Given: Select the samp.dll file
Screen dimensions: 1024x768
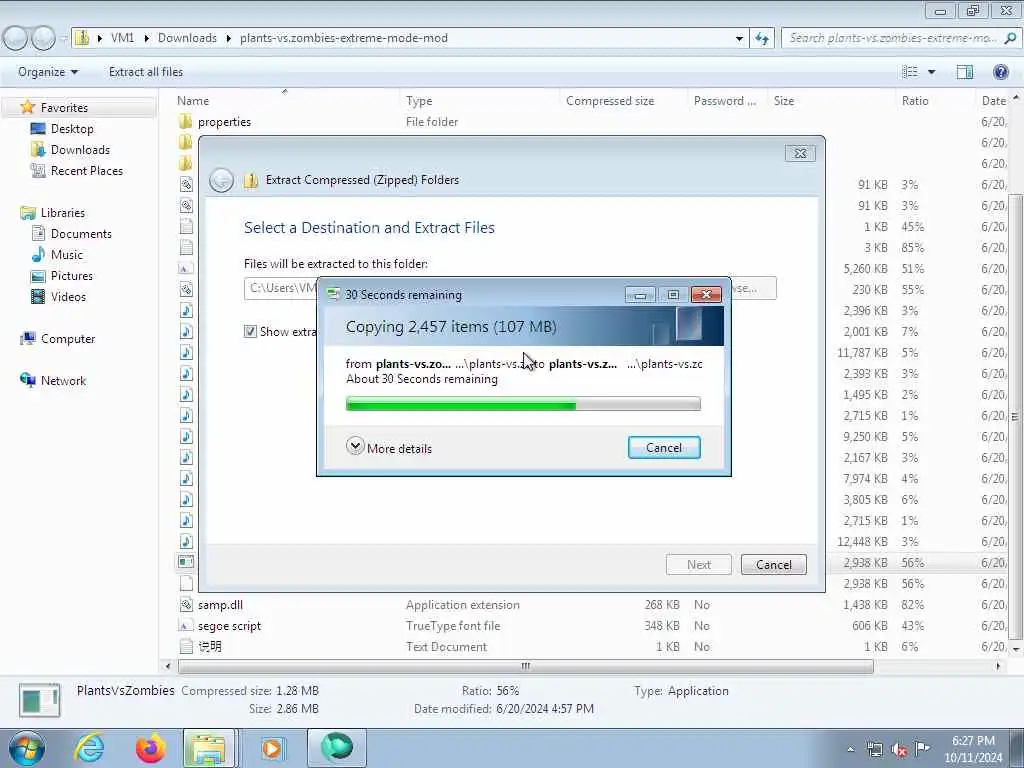Looking at the screenshot, I should [x=220, y=605].
